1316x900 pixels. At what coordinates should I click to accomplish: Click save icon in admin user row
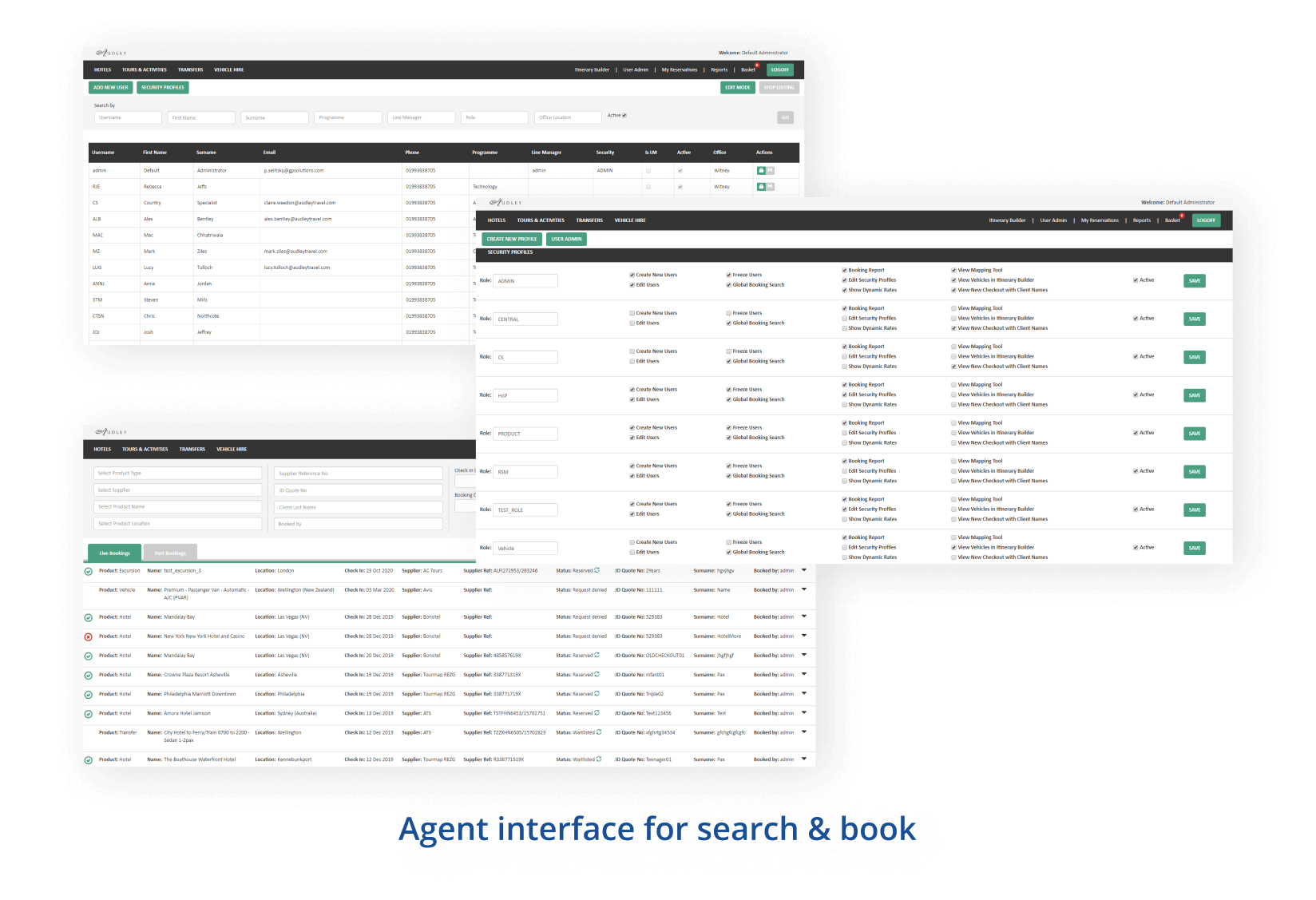(771, 171)
